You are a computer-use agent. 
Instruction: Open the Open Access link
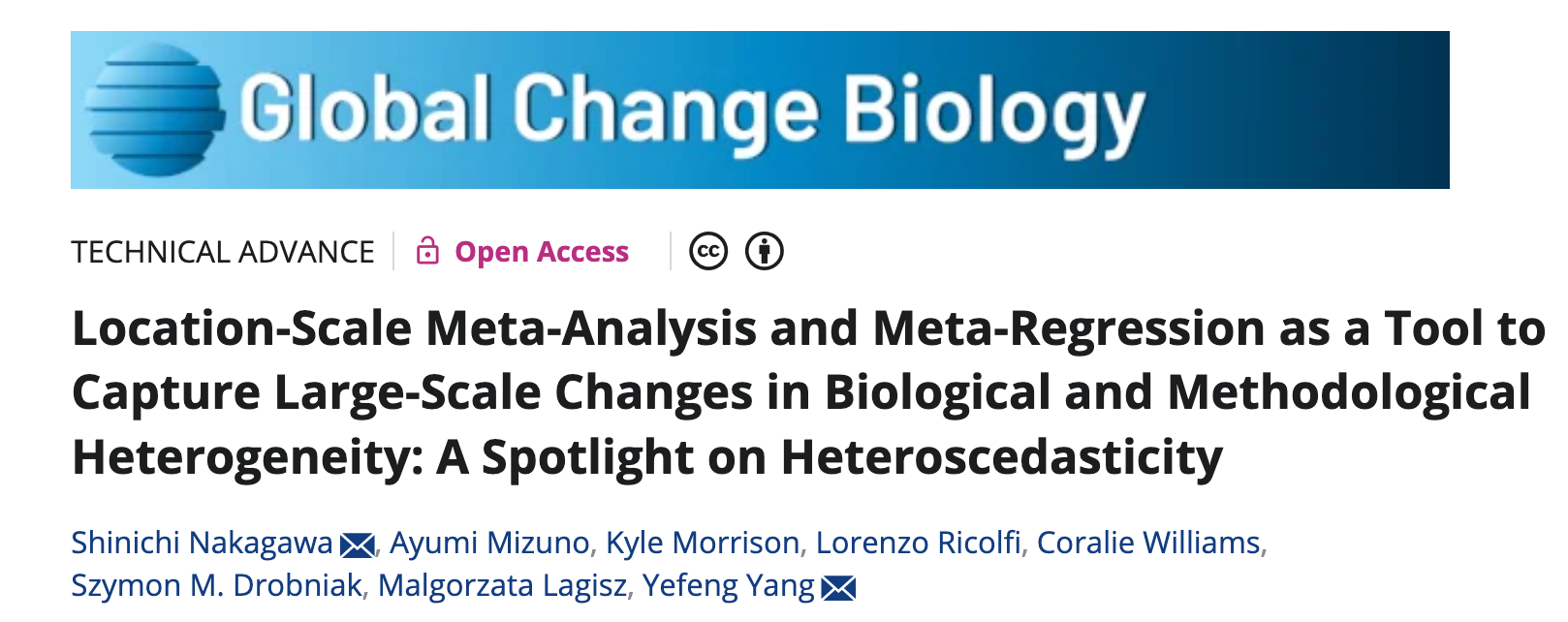[542, 252]
